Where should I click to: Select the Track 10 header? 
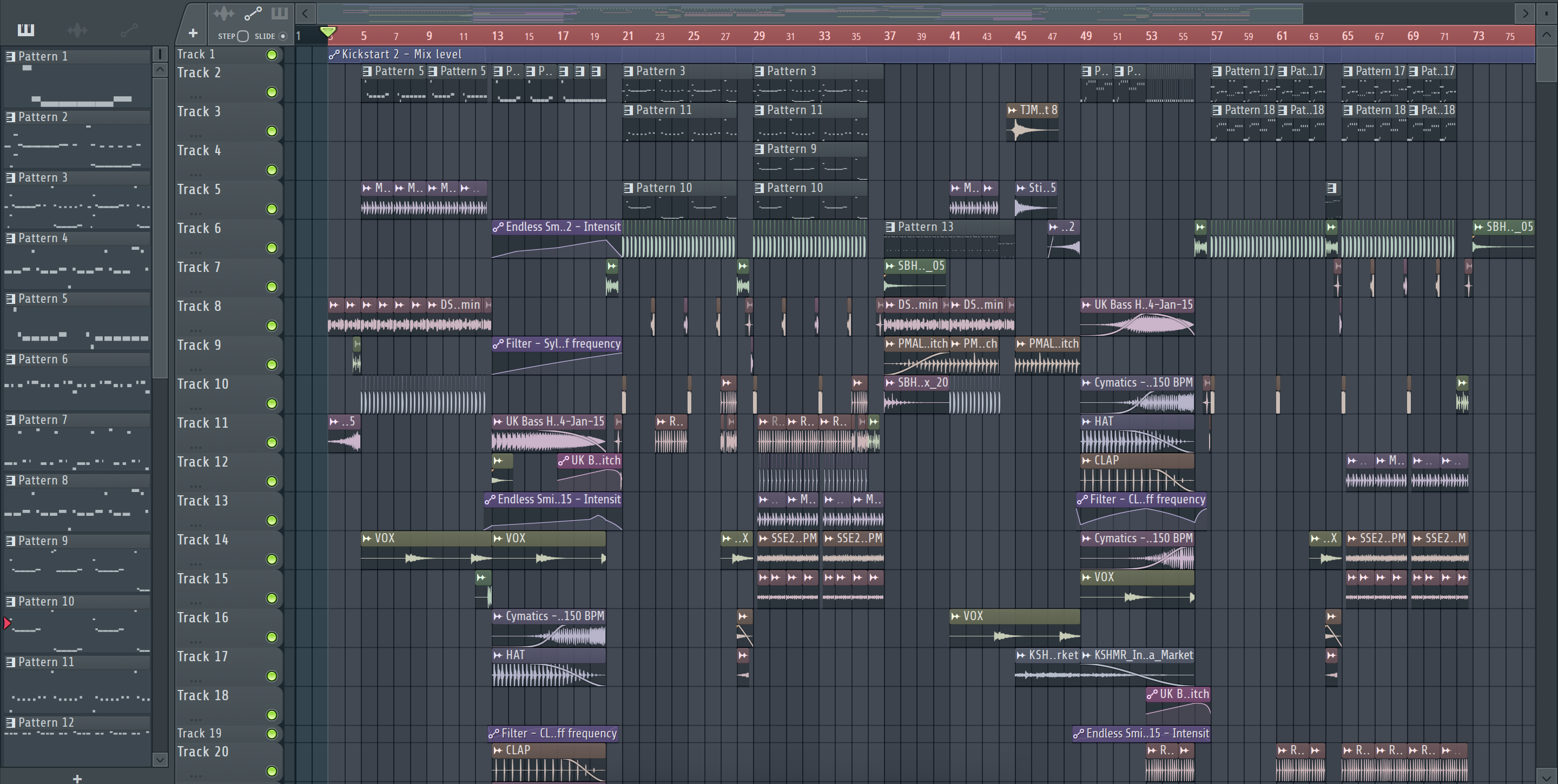pos(229,394)
